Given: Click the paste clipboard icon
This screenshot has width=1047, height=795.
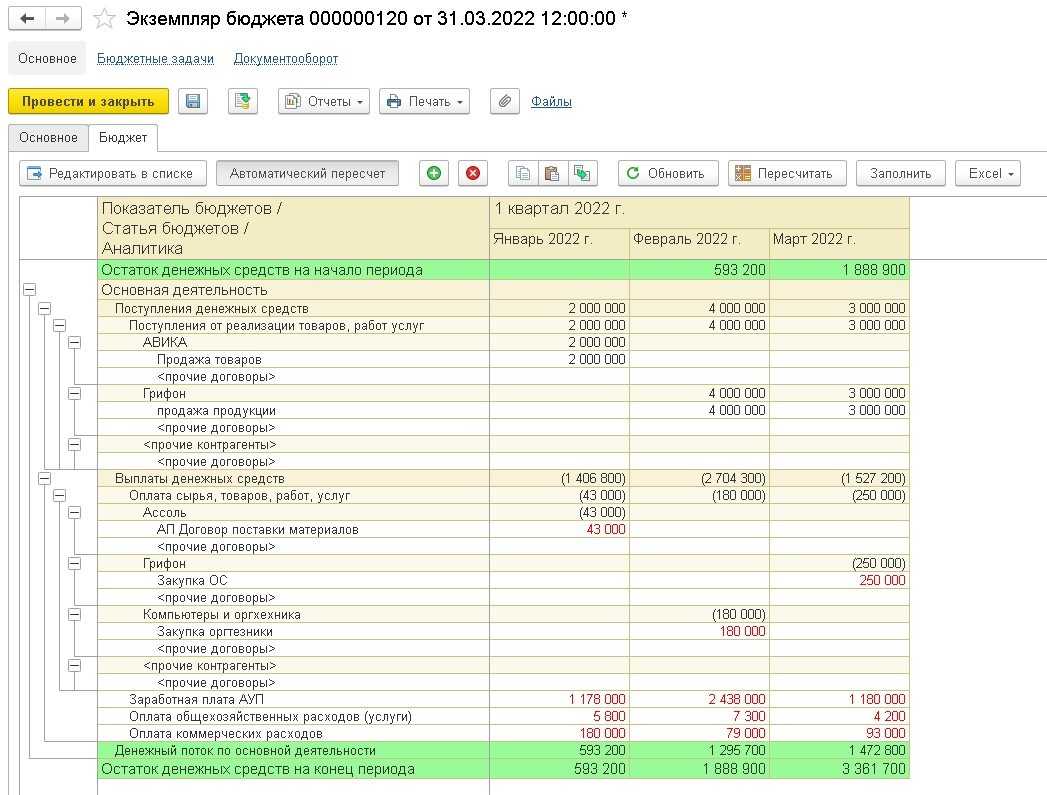Looking at the screenshot, I should coord(551,173).
